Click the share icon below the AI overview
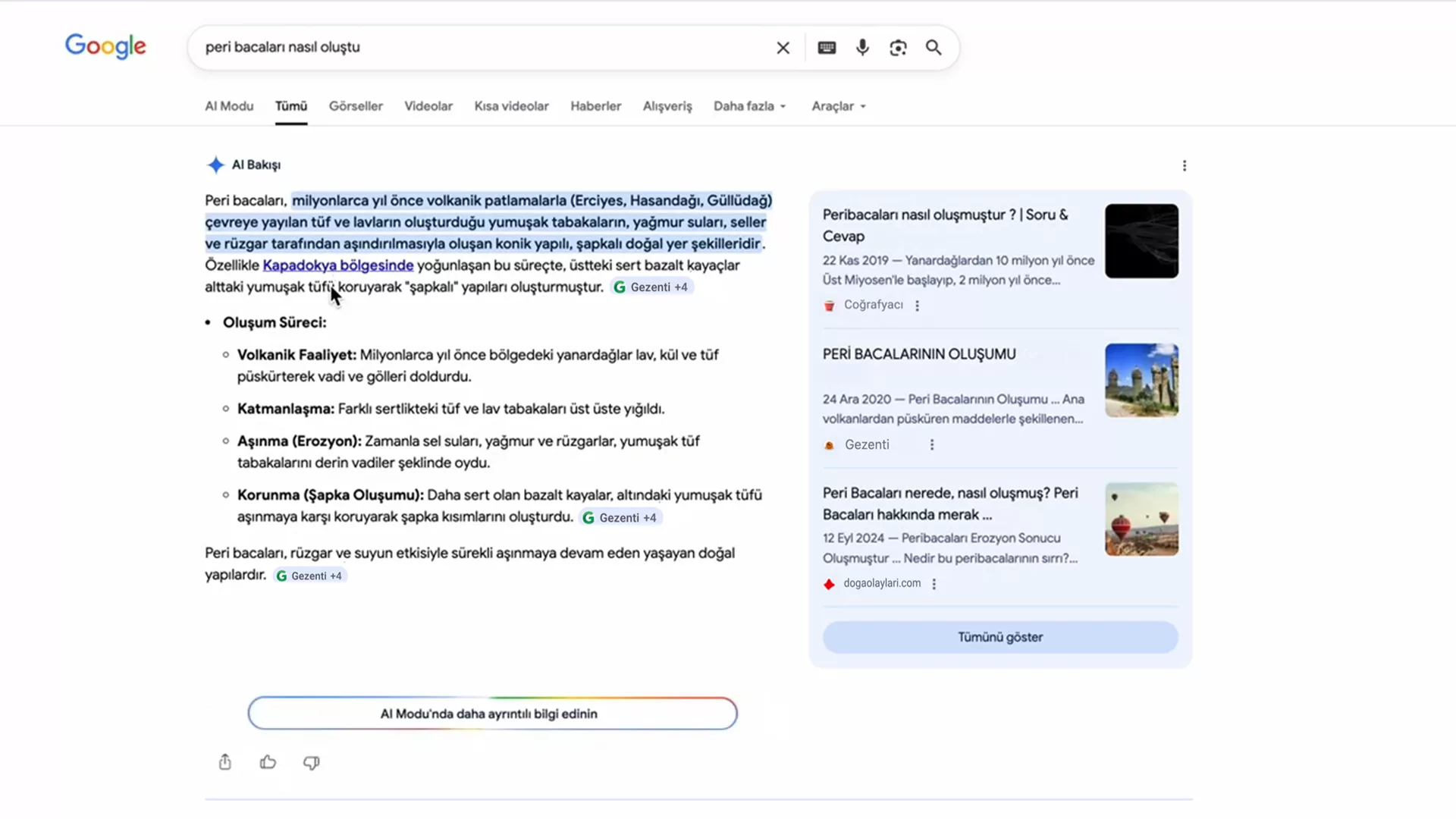 tap(225, 762)
